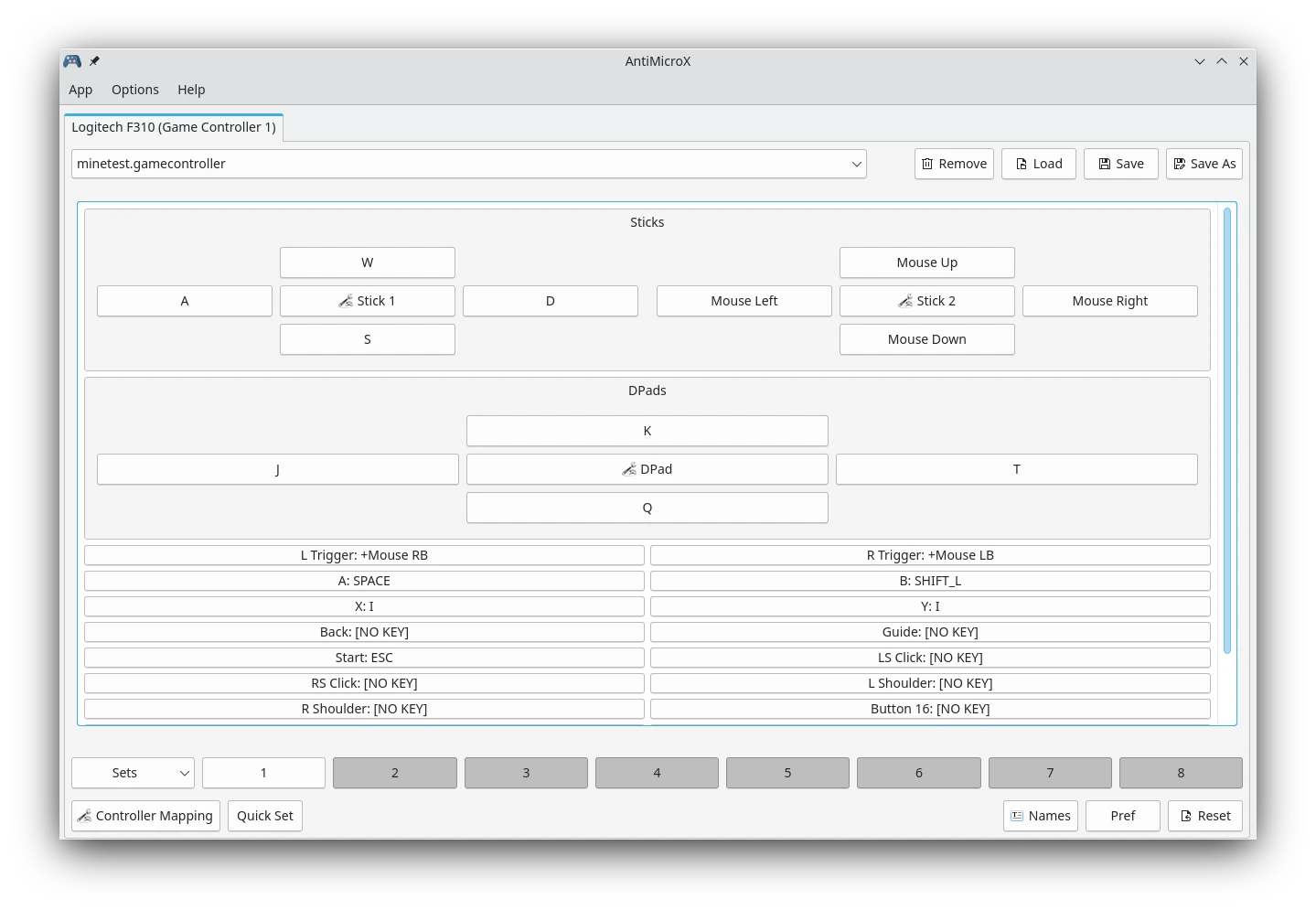Click the Stick 1 up button W
This screenshot has width=1316, height=910.
pyautogui.click(x=368, y=262)
